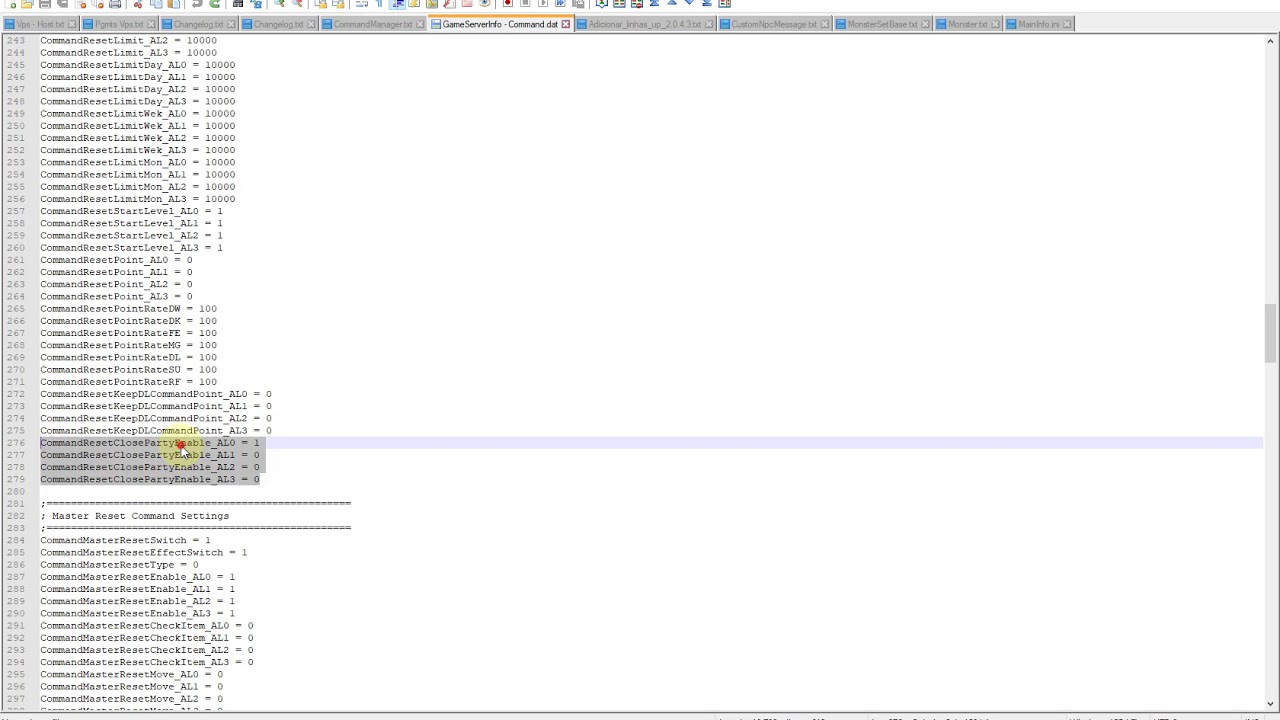Click the vertical scrollbar down arrow

[1270, 703]
